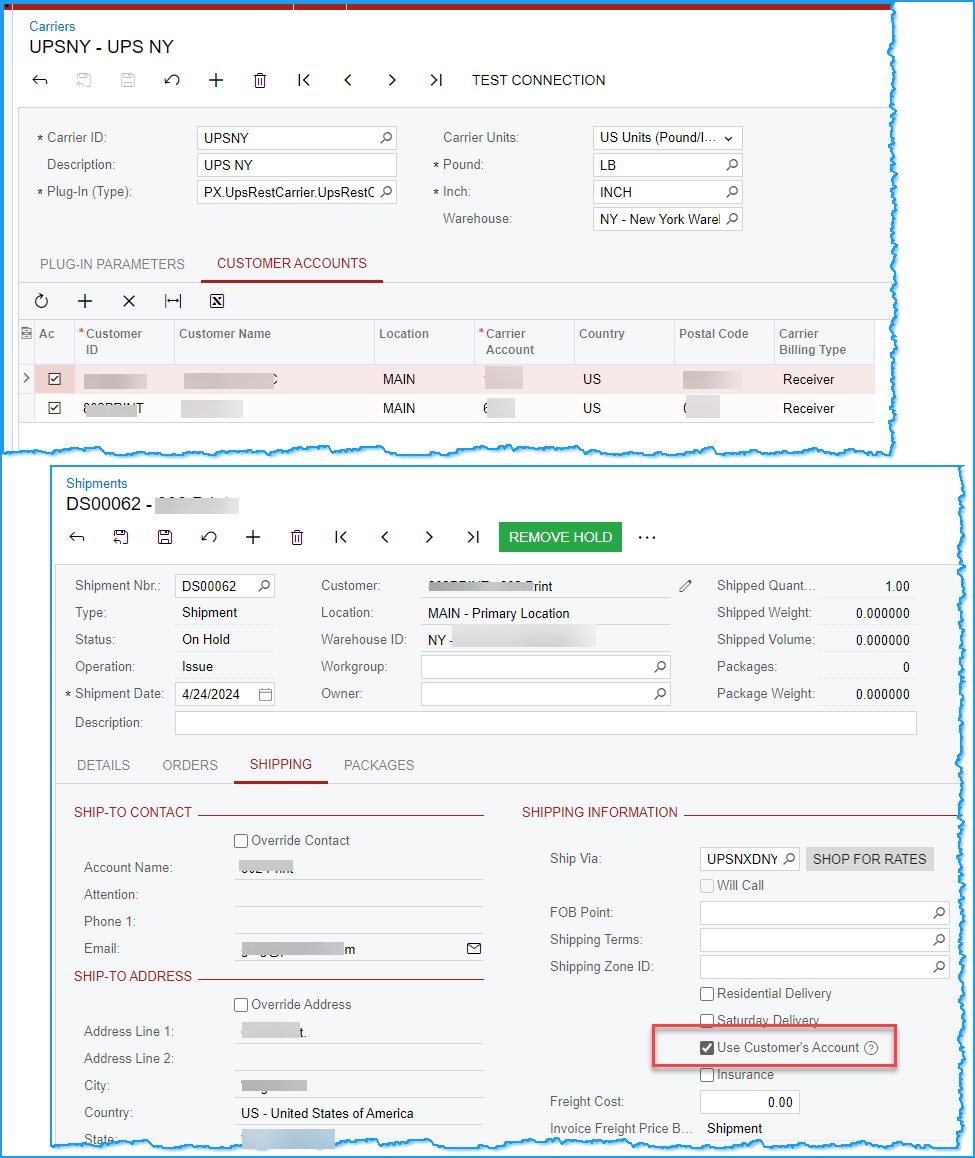
Task: Enable Override Address checkbox
Action: (241, 1004)
